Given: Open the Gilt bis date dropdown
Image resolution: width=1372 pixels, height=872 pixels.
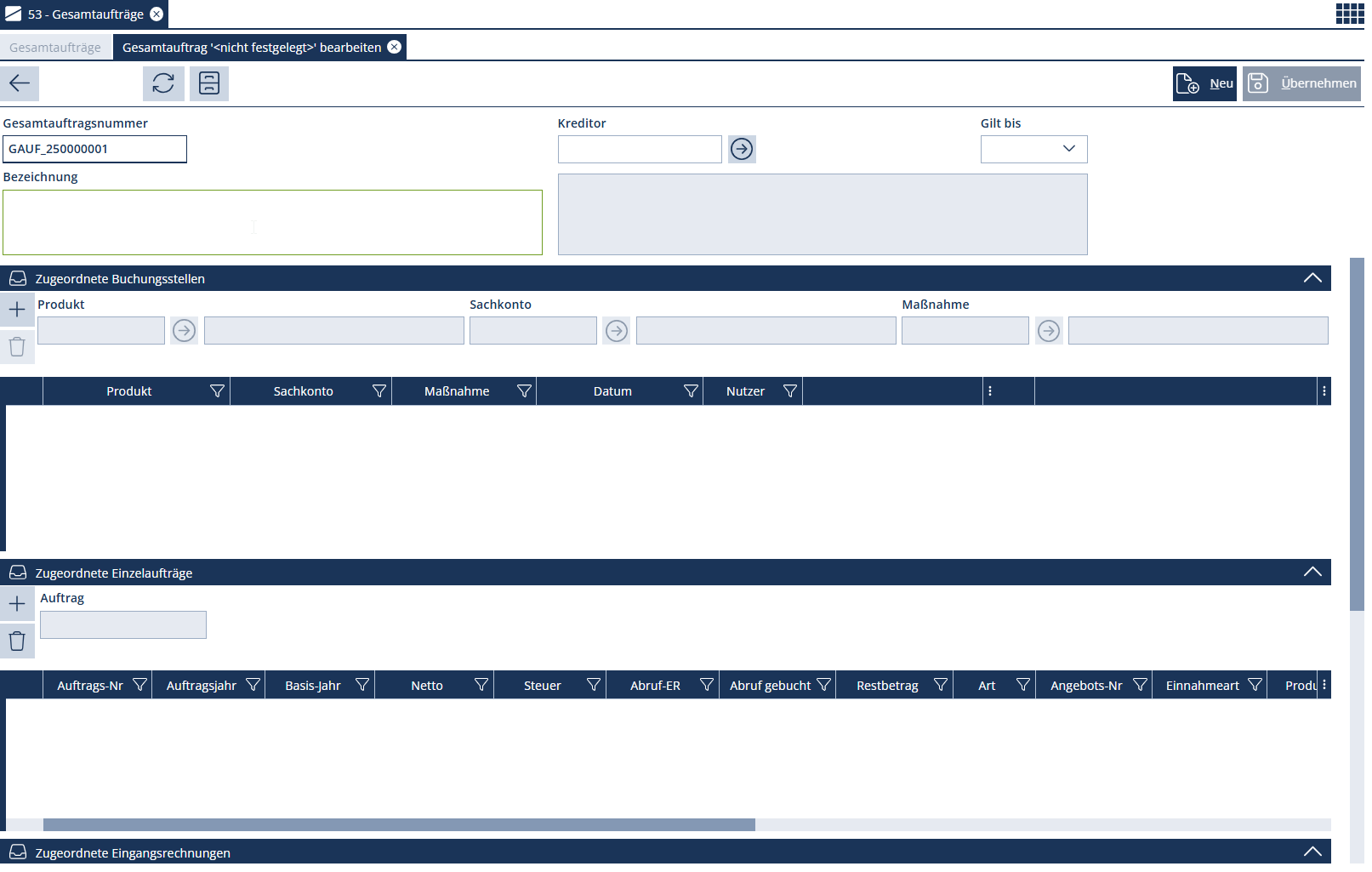Looking at the screenshot, I should point(1068,149).
